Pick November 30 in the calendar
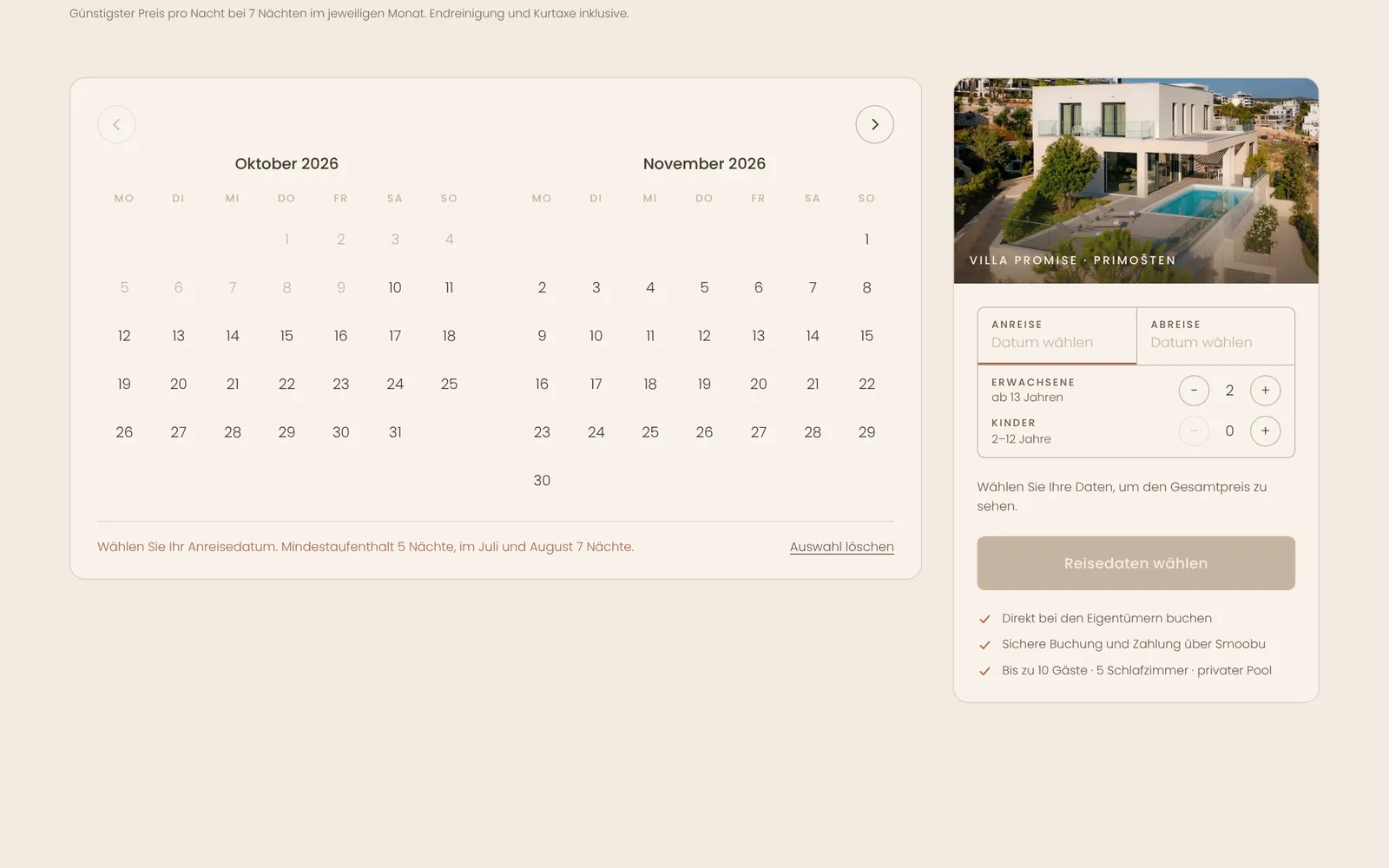This screenshot has height=868, width=1389. (542, 480)
